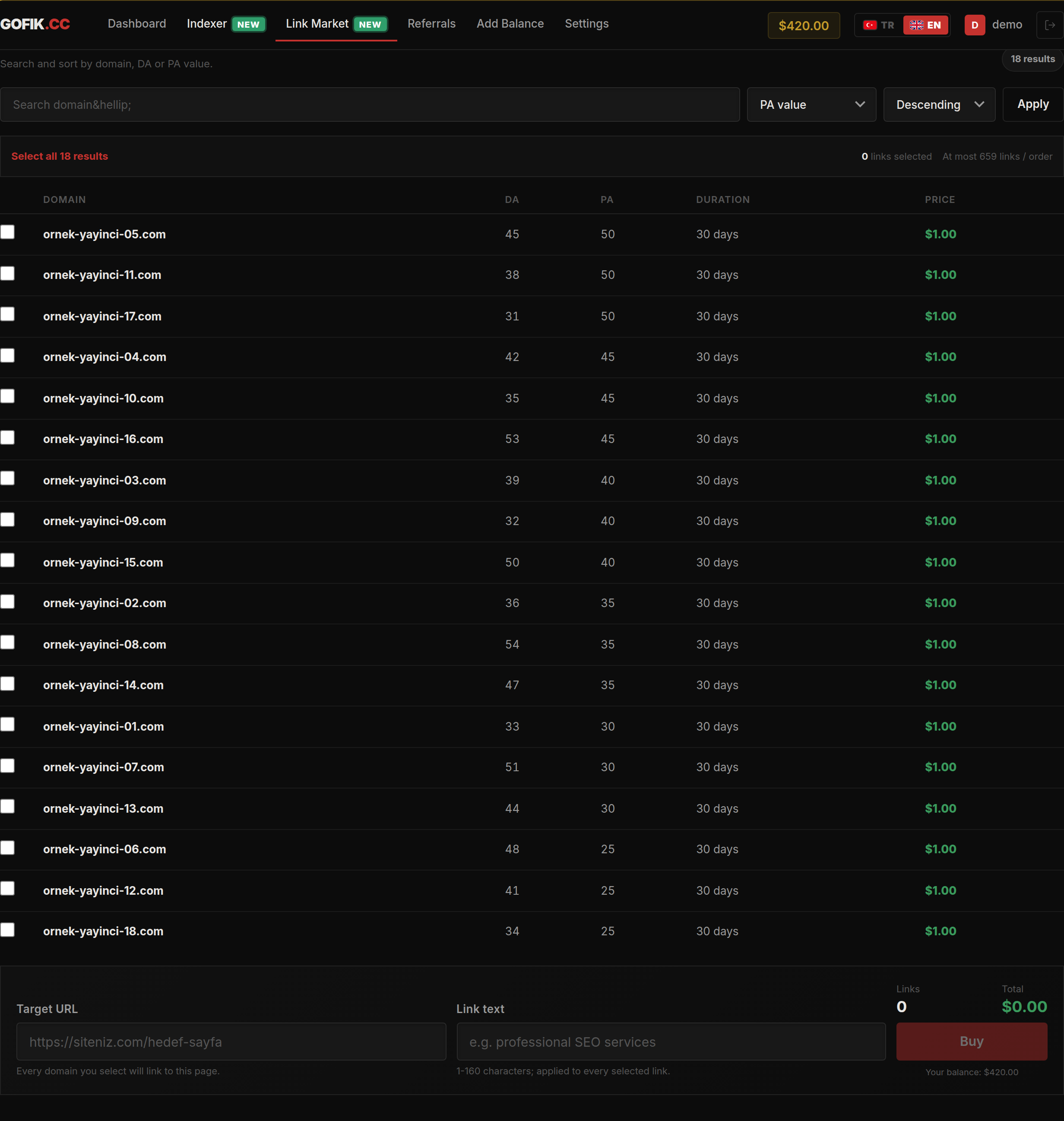This screenshot has height=1121, width=1064.
Task: Open the Dashboard tab
Action: point(137,24)
